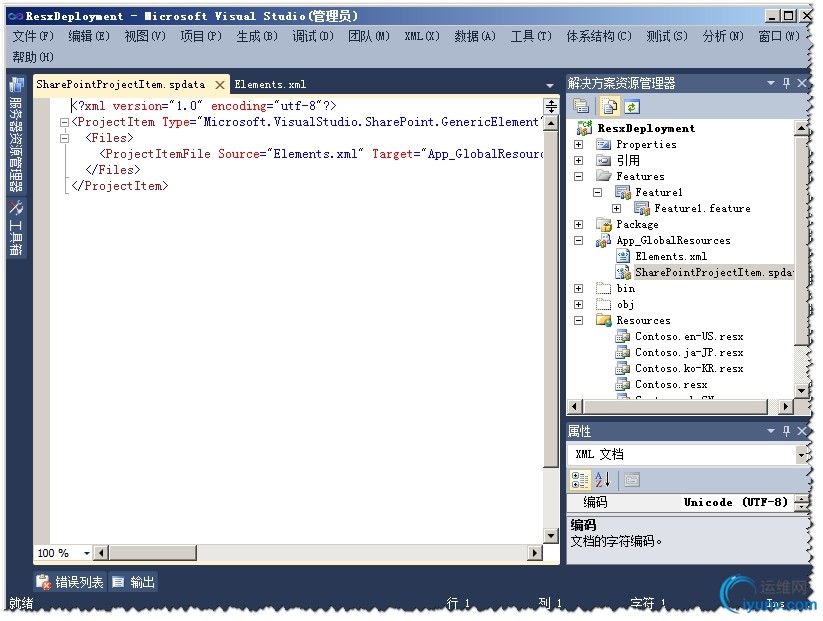Select the Features folder
The width and height of the screenshot is (823, 621).
coord(640,176)
